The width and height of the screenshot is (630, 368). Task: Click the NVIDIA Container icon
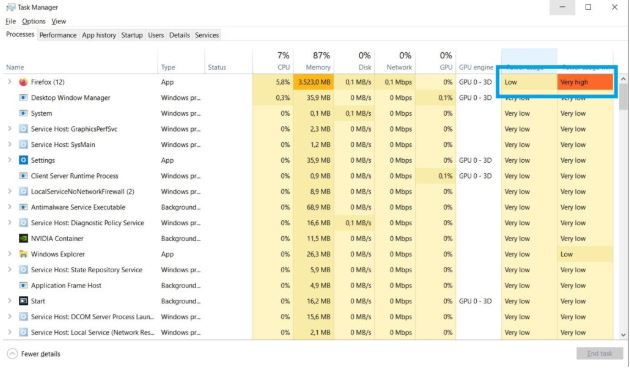coord(23,238)
